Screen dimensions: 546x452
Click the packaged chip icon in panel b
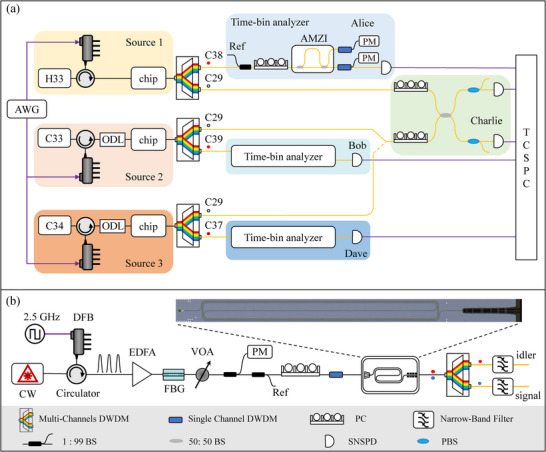click(x=390, y=375)
